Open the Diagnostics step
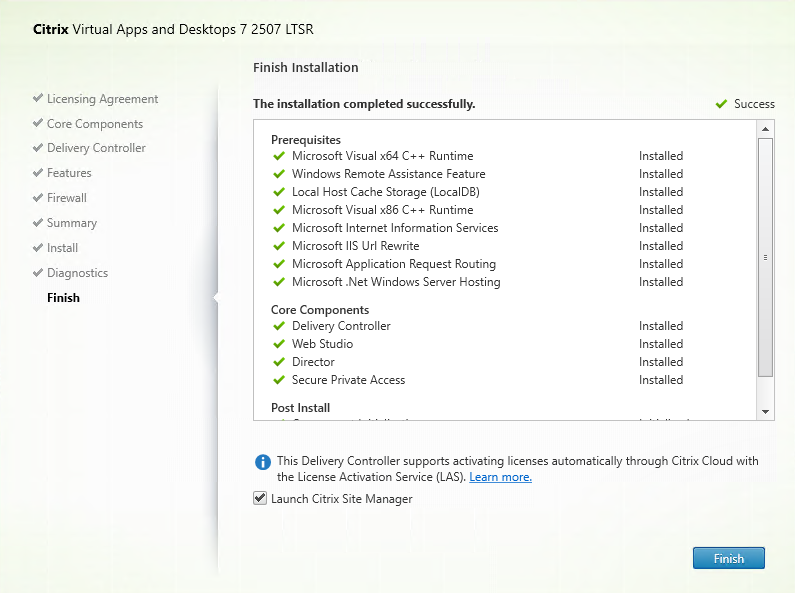This screenshot has width=795, height=593. click(x=77, y=273)
